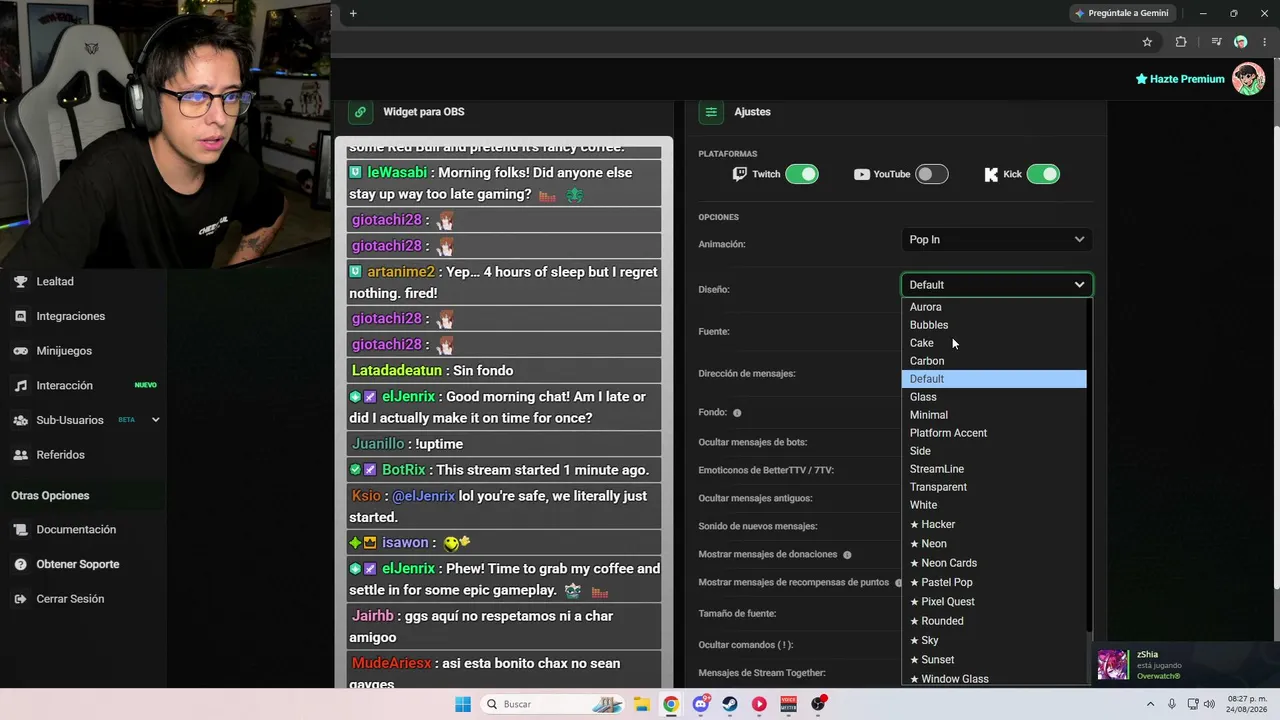Click the Hazte Premium link
This screenshot has height=720, width=1280.
(1180, 79)
